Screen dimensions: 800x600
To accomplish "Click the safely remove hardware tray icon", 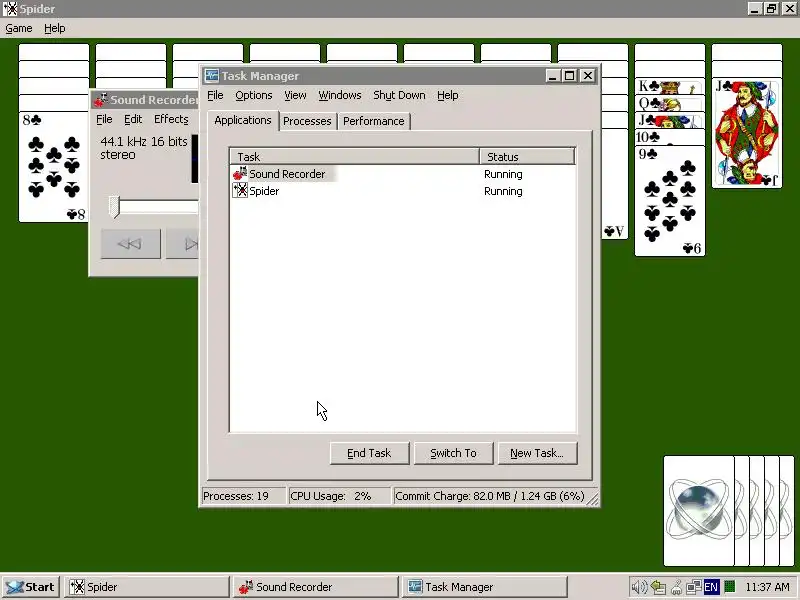I will pyautogui.click(x=659, y=587).
